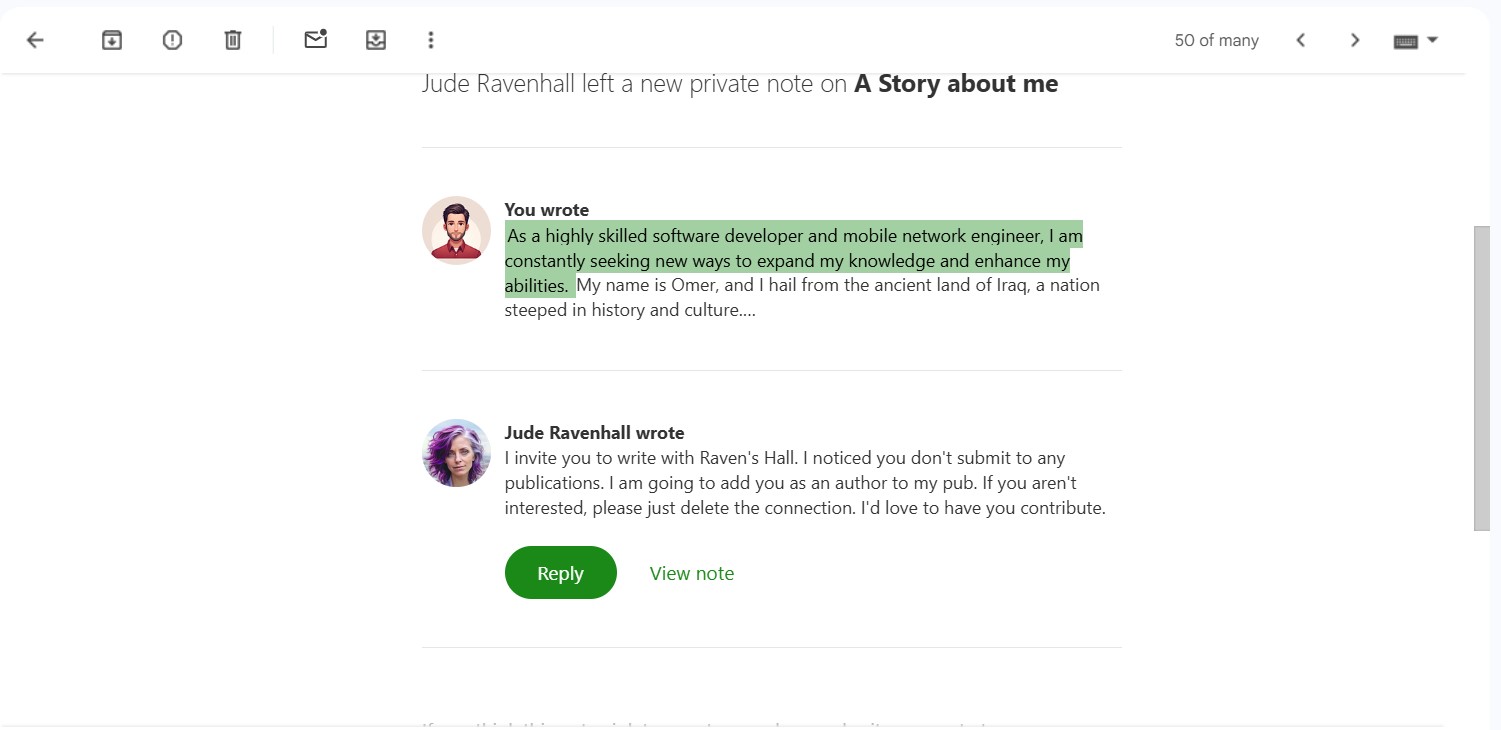Go back to the inbox
Viewport: 1501px width, 730px height.
click(x=34, y=40)
